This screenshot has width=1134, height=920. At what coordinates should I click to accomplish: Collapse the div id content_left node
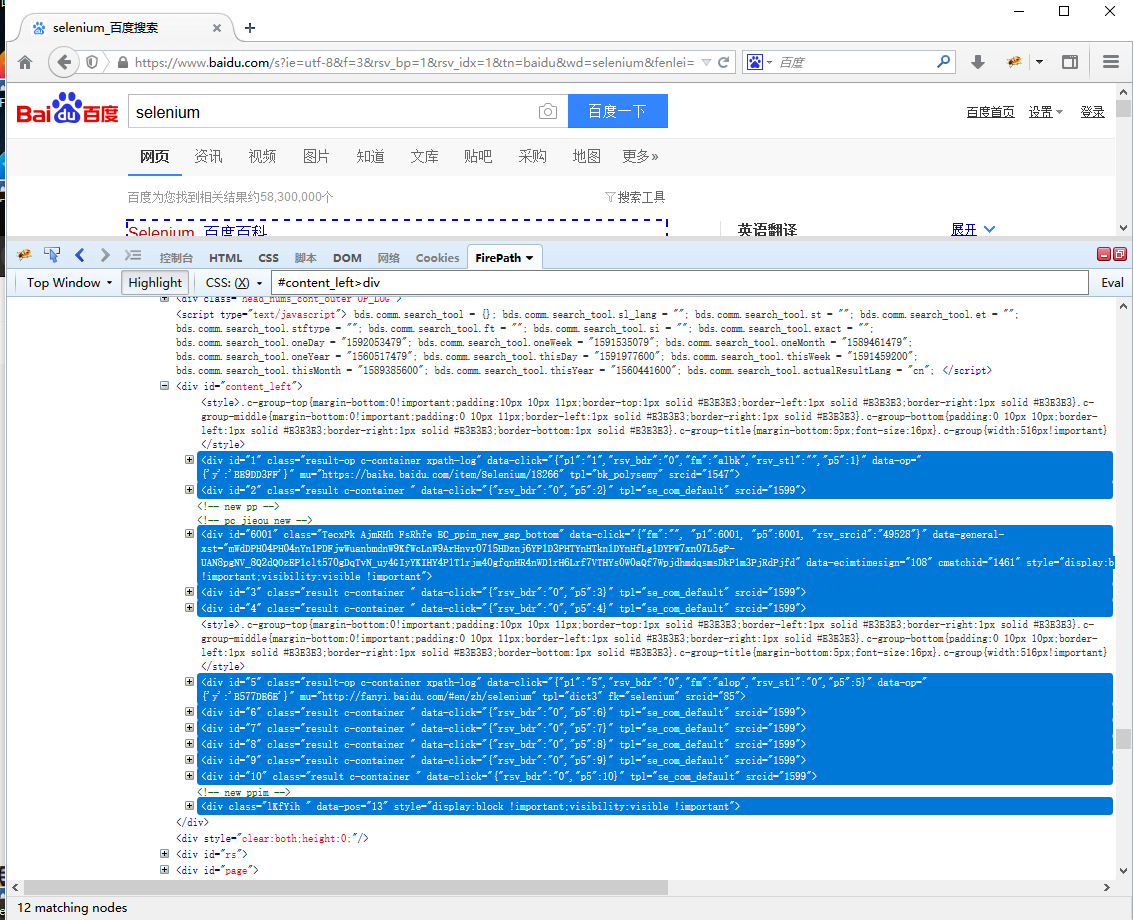pos(164,386)
